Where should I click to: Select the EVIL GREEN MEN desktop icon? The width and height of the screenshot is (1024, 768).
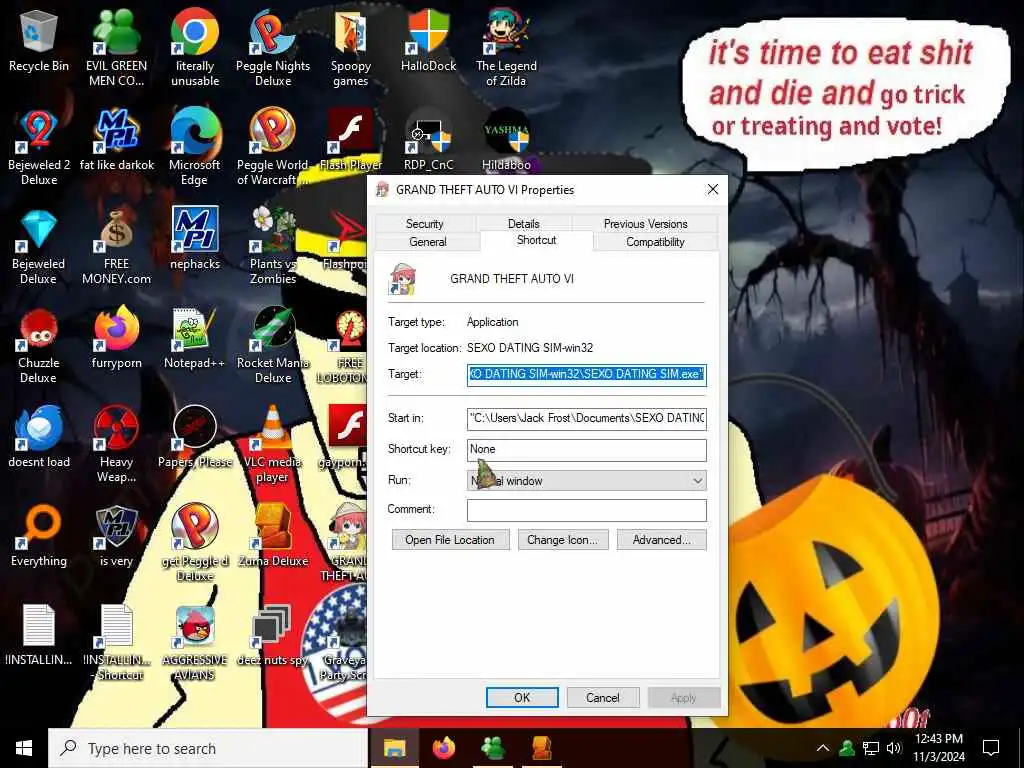tap(116, 47)
